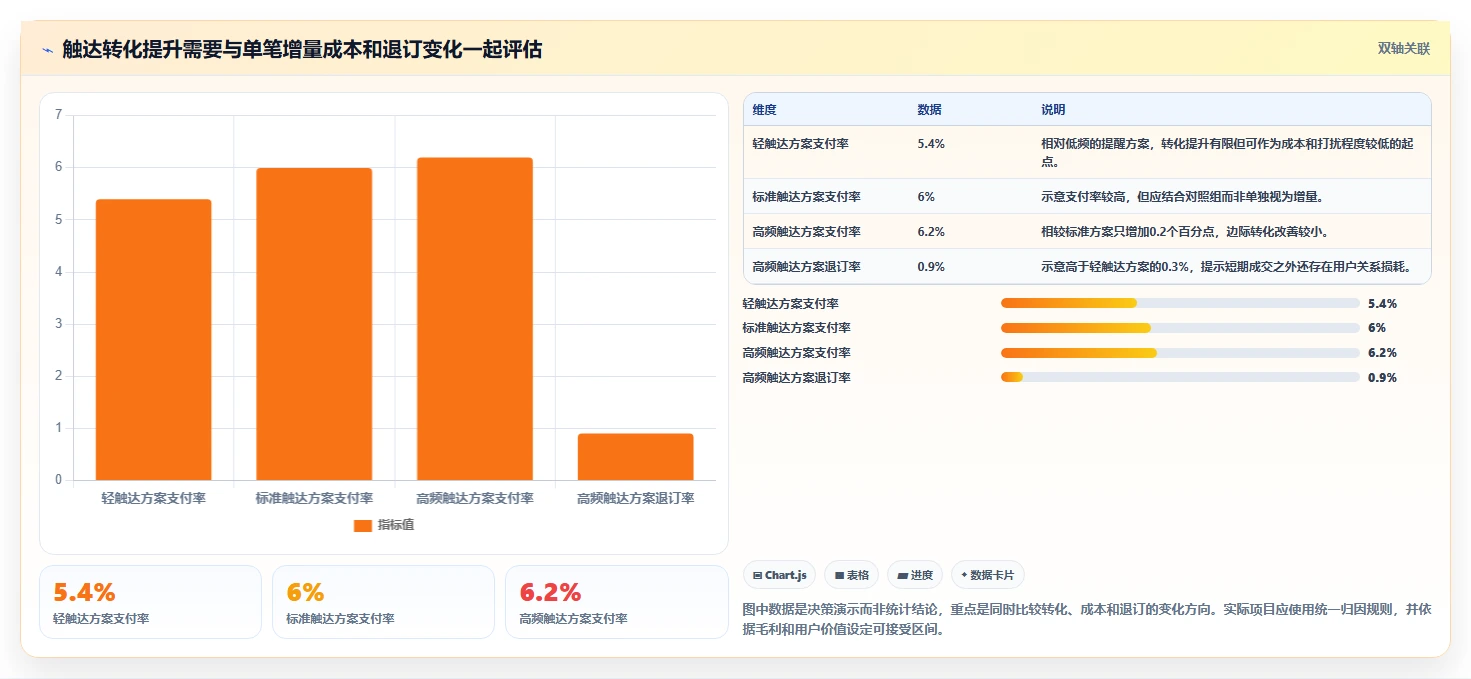The height and width of the screenshot is (679, 1471).
Task: Click the 6.2% value beside the progress bar
Action: [x=1382, y=353]
